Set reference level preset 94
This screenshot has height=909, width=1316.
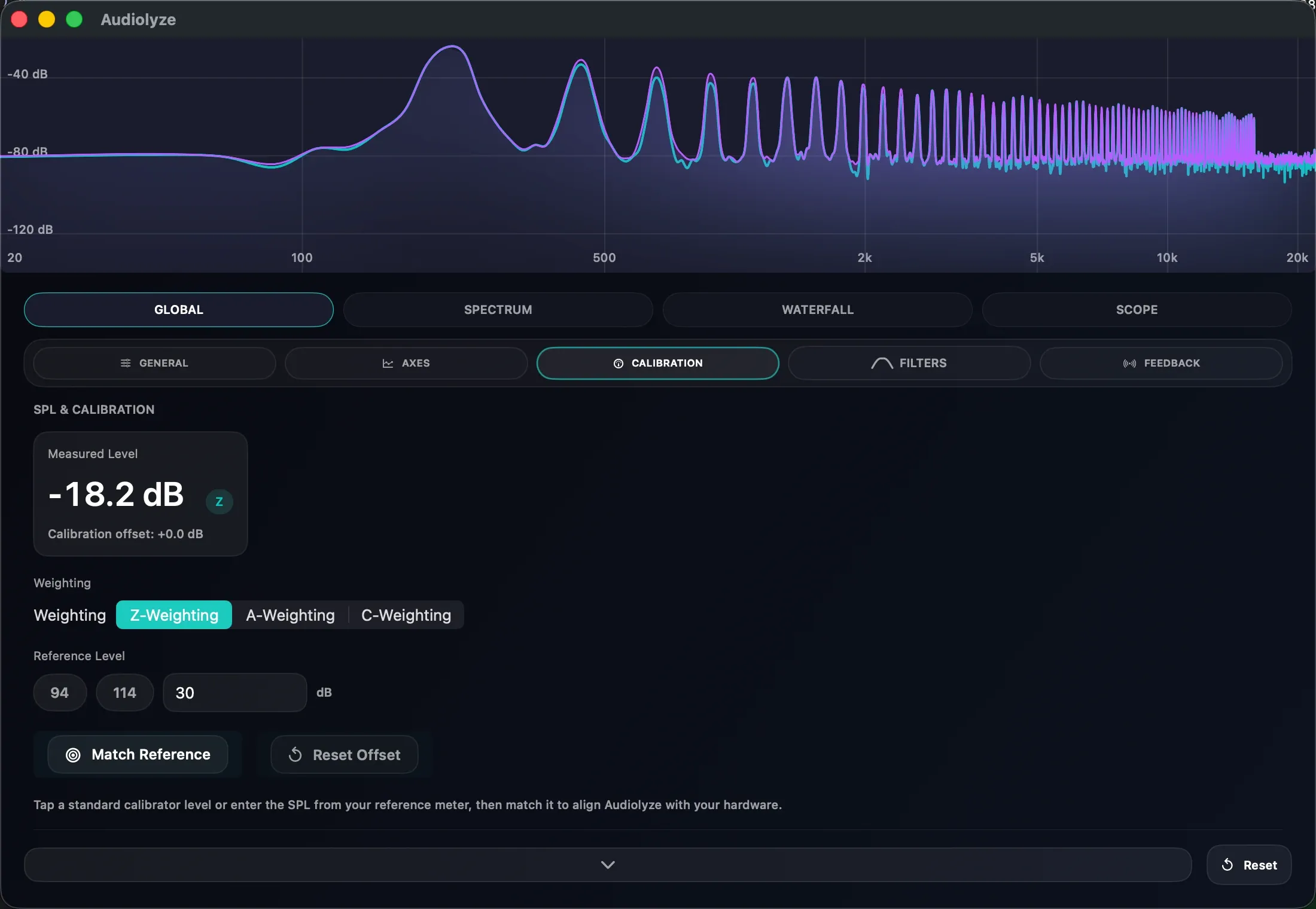coord(60,693)
